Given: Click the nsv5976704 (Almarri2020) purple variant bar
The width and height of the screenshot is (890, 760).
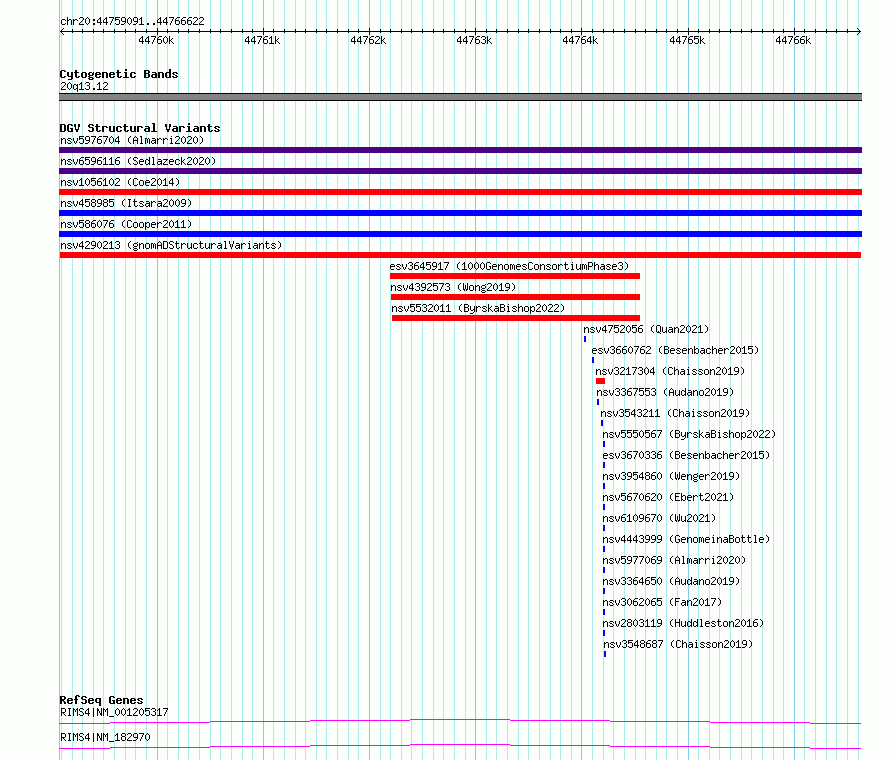Looking at the screenshot, I should tap(460, 150).
